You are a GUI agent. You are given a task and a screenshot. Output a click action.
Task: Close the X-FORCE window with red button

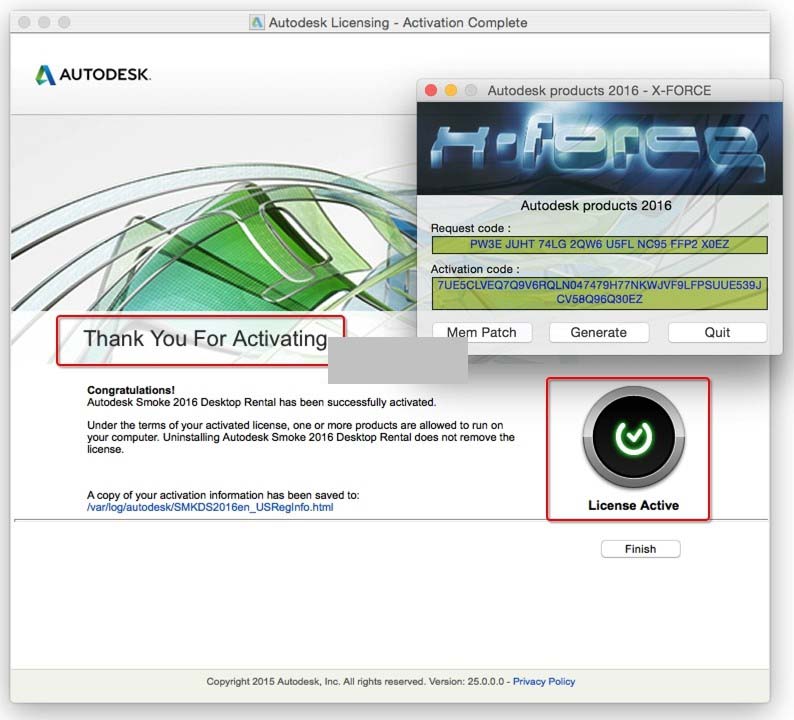[x=431, y=91]
